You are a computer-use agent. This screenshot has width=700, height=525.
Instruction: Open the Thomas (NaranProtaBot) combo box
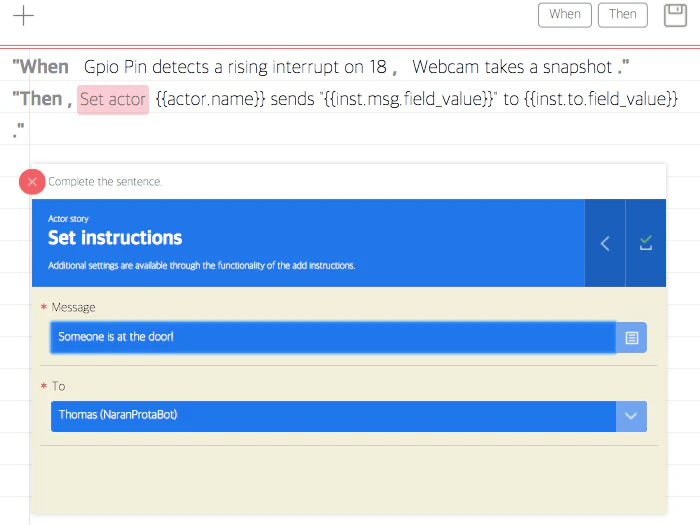[349, 416]
